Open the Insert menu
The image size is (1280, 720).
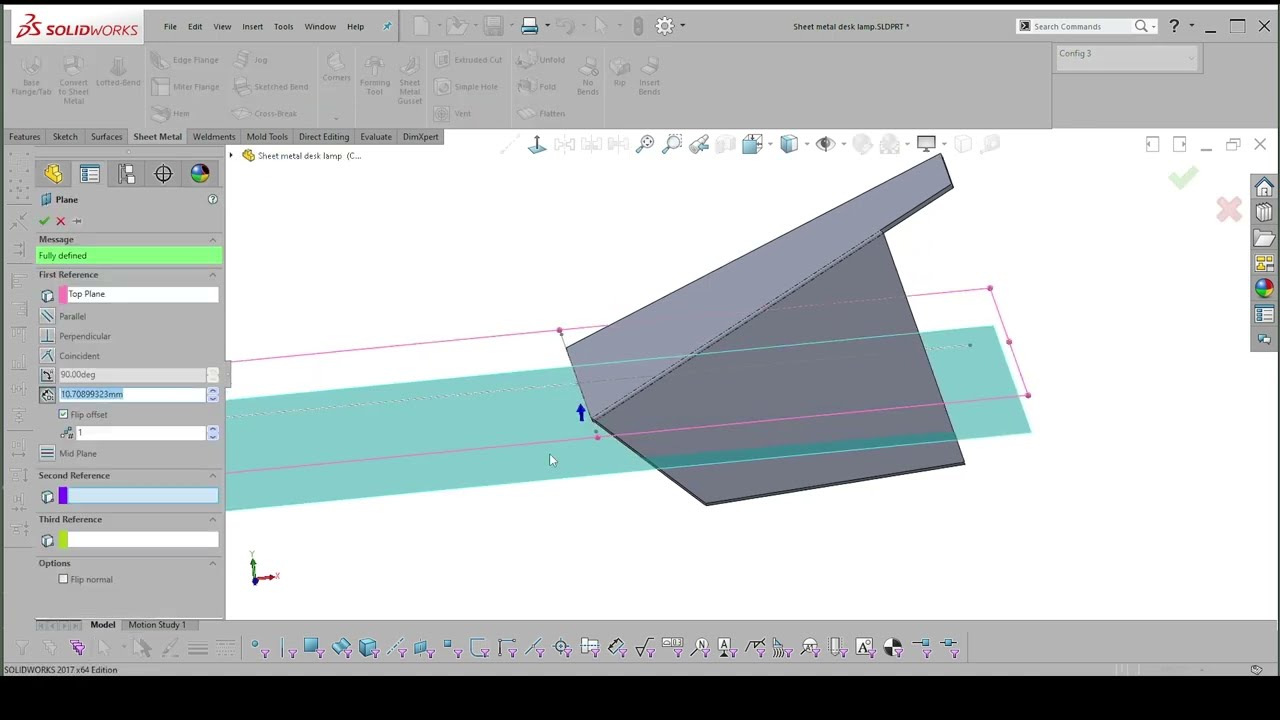coord(252,27)
